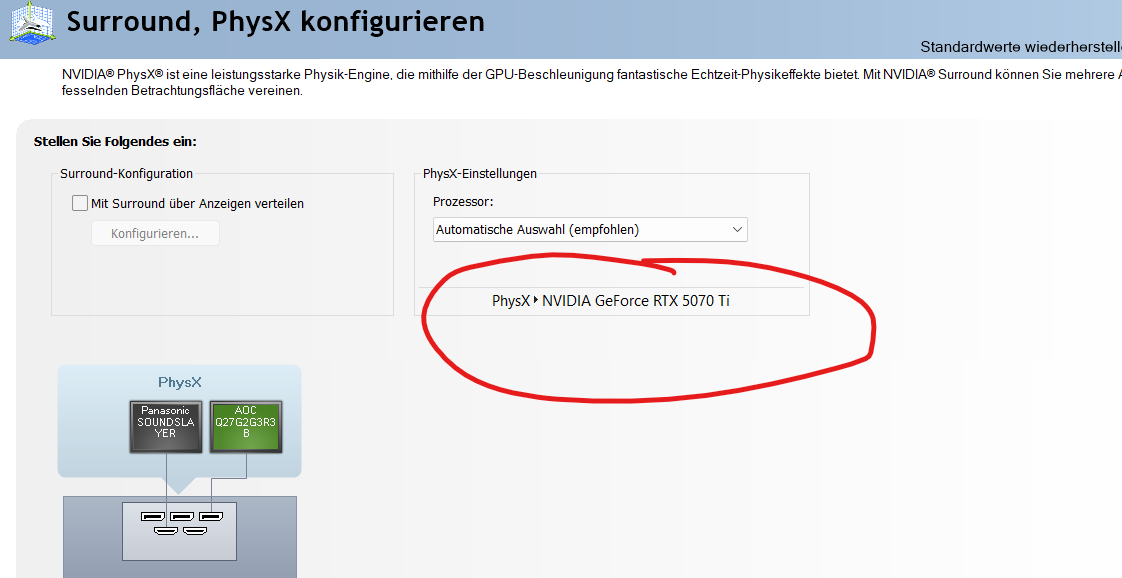Image resolution: width=1122 pixels, height=578 pixels.
Task: Click the NVIDIA PhysX description paragraph
Action: coord(592,82)
